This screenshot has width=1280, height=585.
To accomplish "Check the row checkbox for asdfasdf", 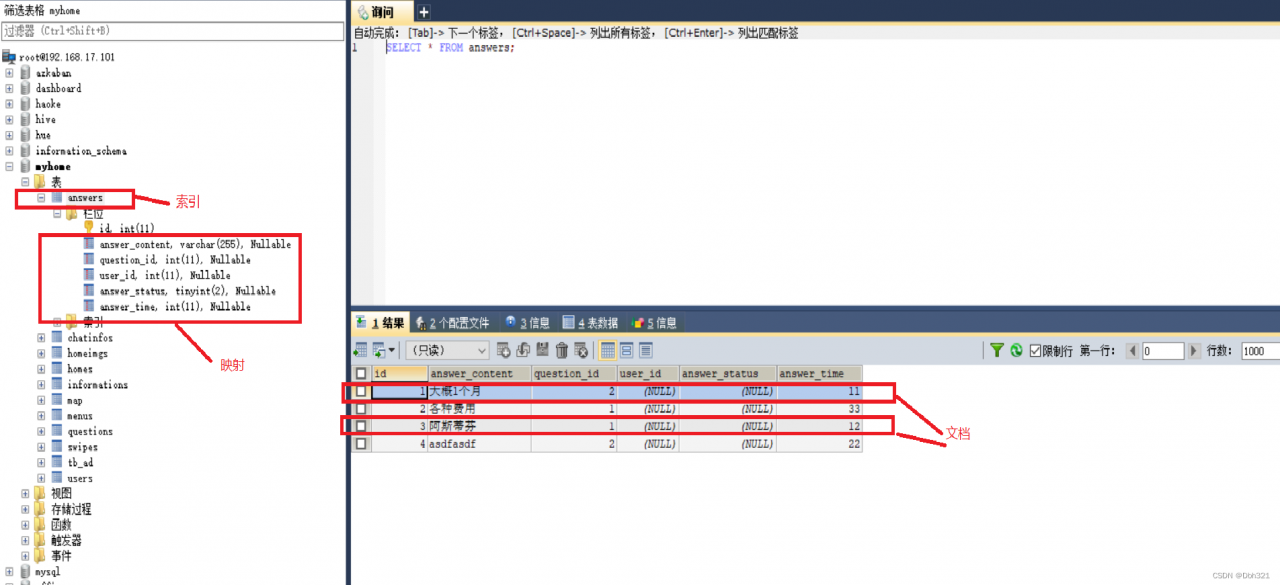I will click(x=361, y=443).
